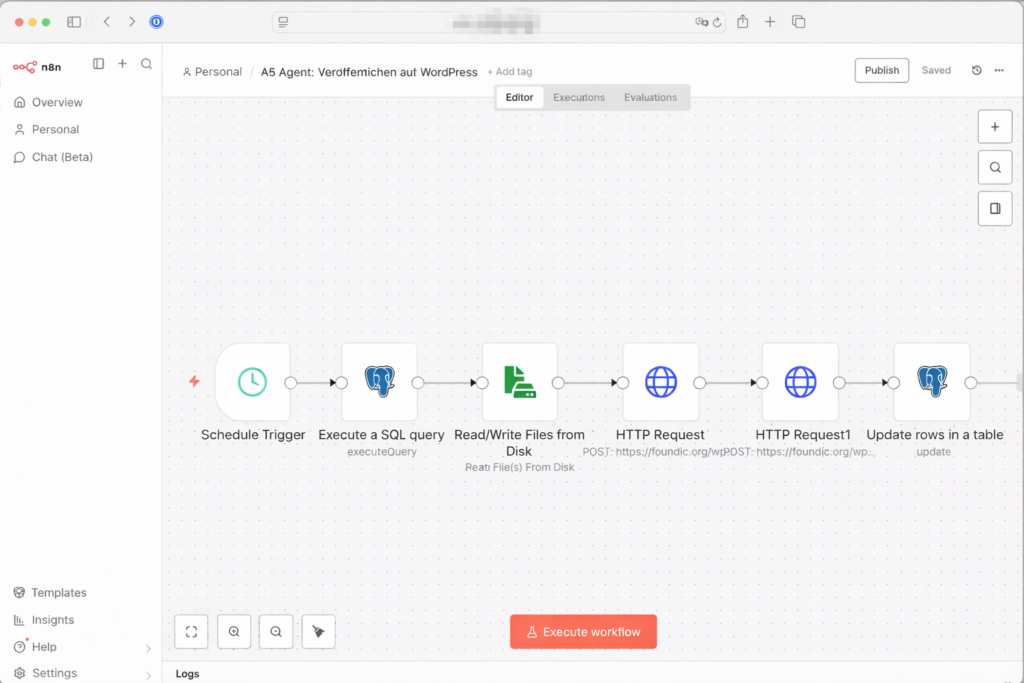This screenshot has width=1024, height=683.
Task: Click the Publish button
Action: [881, 70]
